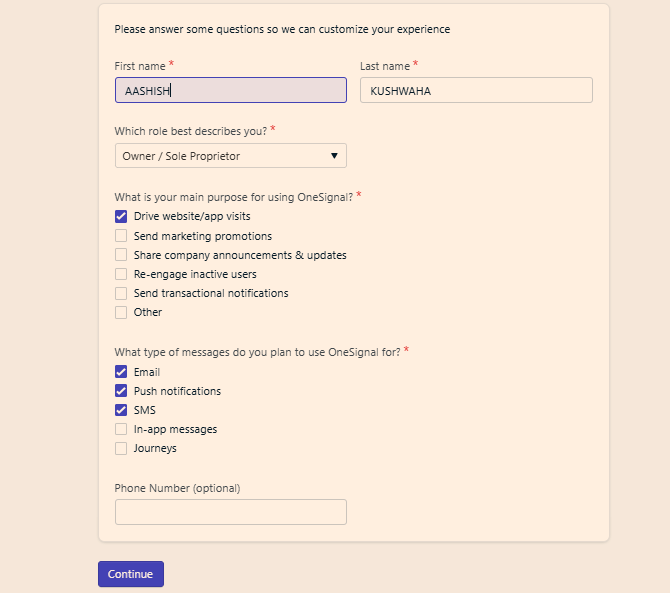The image size is (670, 593).
Task: Click the Continue button
Action: [131, 574]
